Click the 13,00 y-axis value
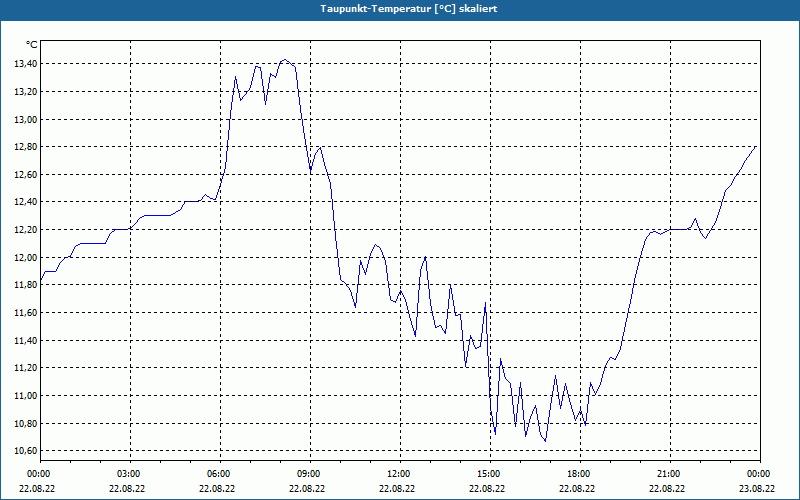 pyautogui.click(x=26, y=119)
